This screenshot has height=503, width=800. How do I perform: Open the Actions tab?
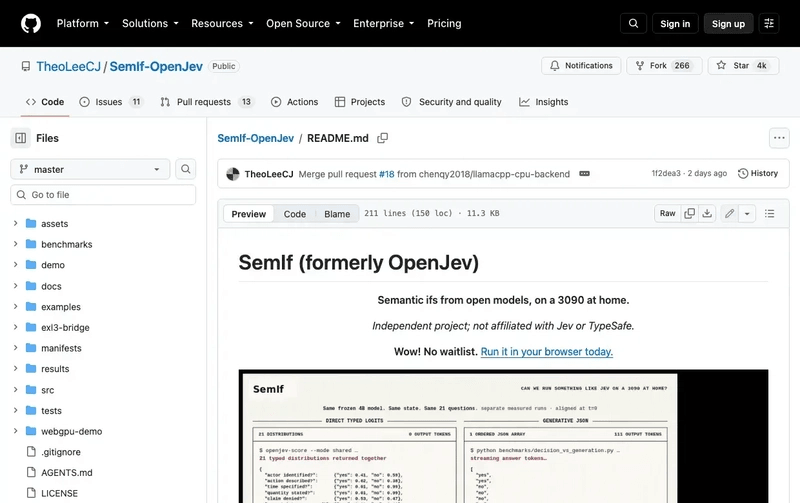294,102
